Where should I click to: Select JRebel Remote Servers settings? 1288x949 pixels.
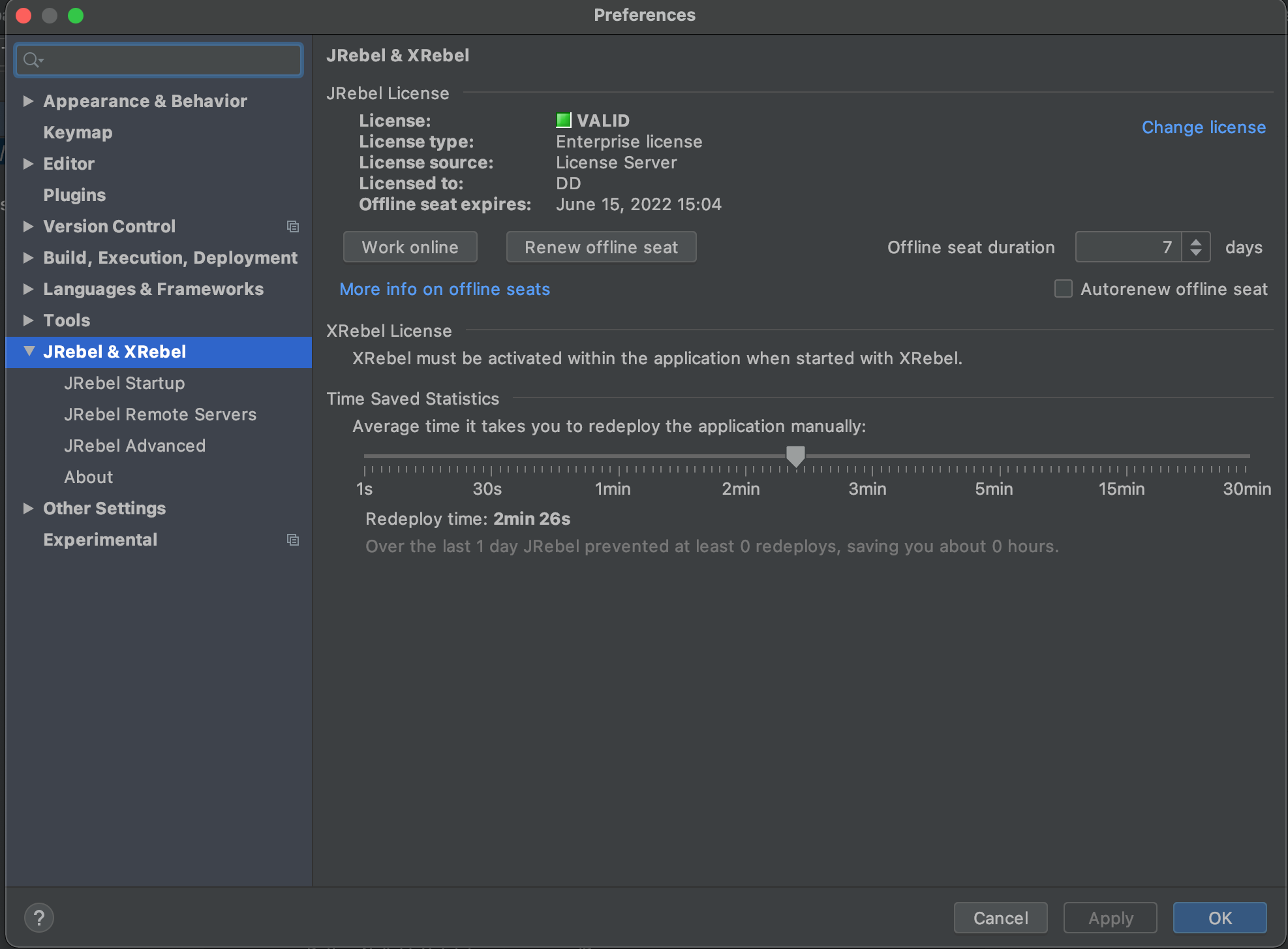click(161, 414)
